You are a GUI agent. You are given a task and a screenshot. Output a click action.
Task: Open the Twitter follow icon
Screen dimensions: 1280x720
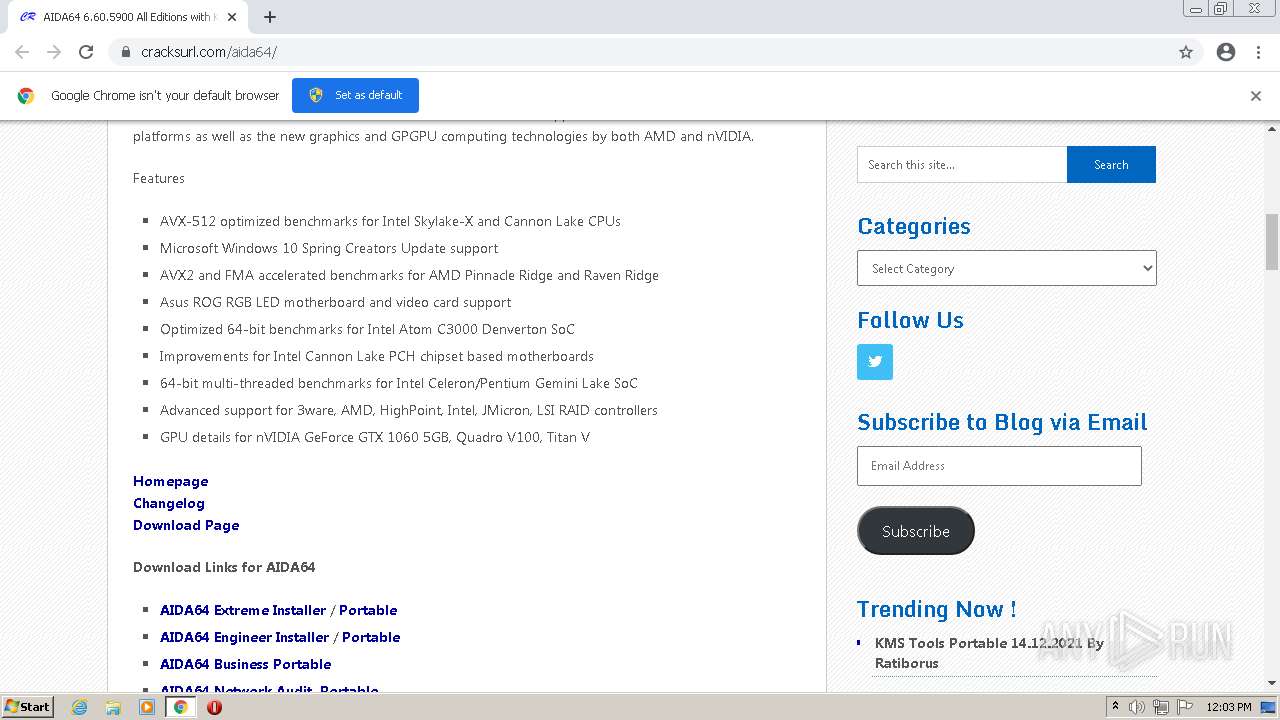pos(875,362)
